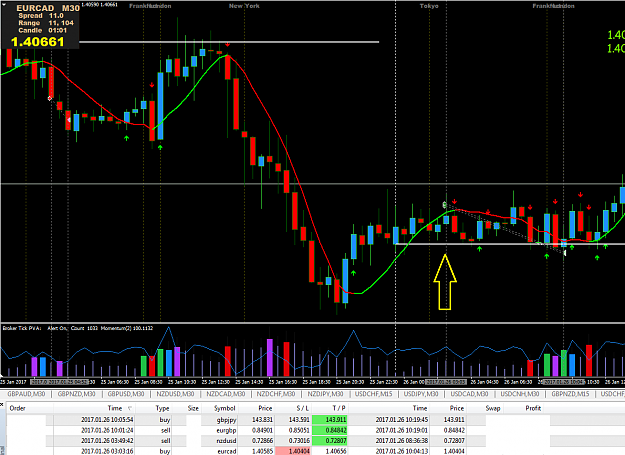
Task: Click the S / L column header
Action: [x=302, y=408]
